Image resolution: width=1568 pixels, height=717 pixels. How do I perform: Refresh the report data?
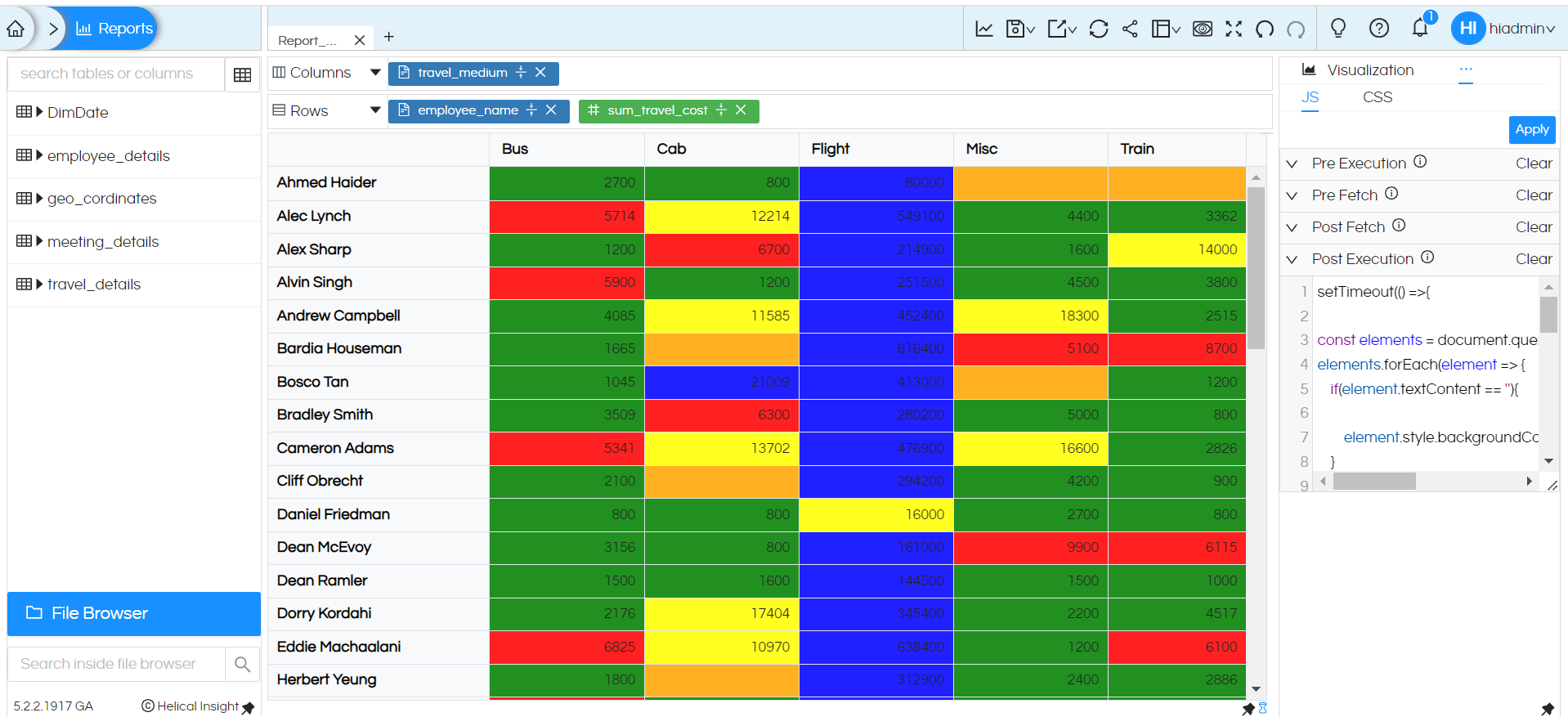coord(1099,29)
